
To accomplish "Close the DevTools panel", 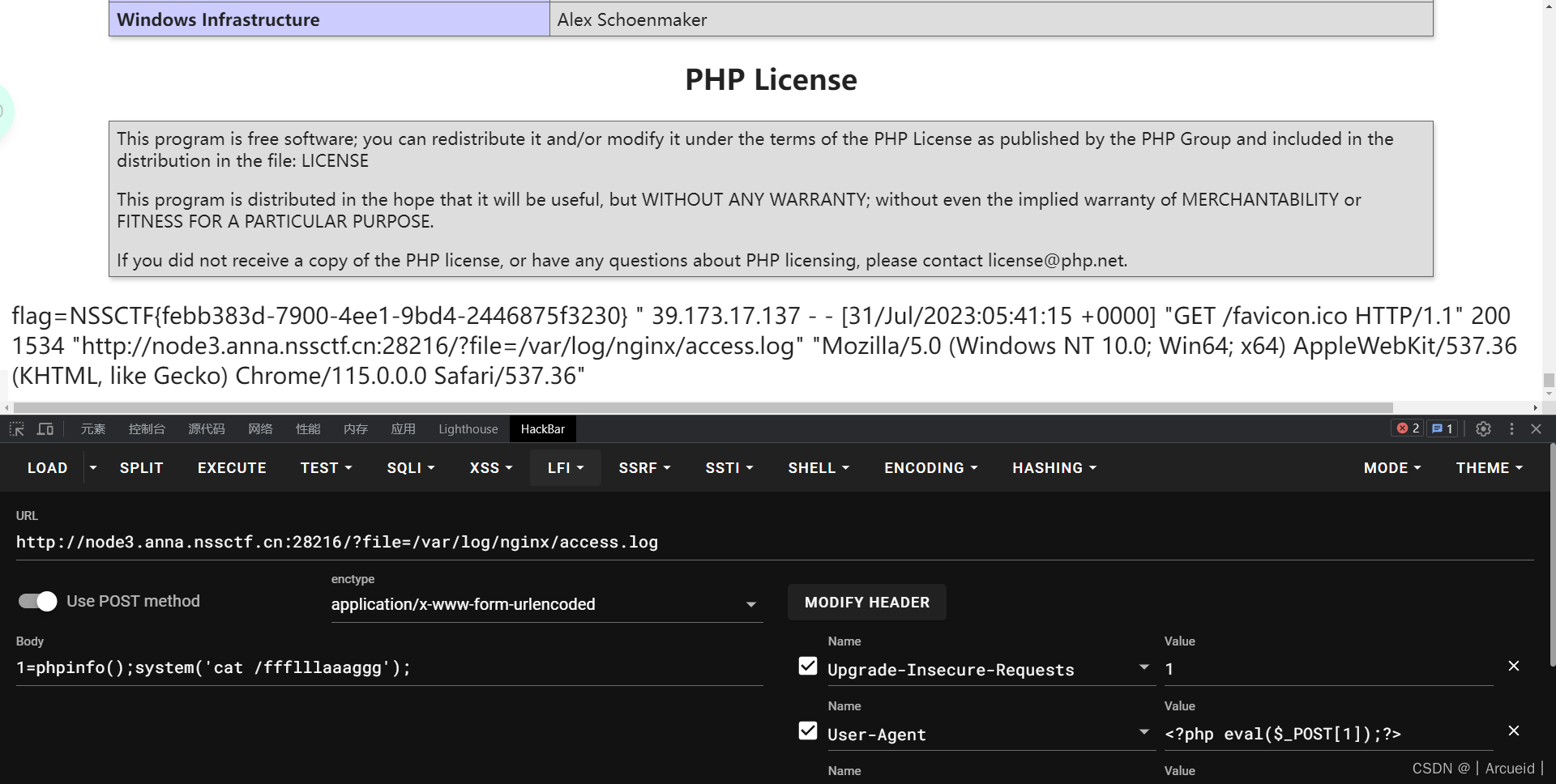I will tap(1536, 429).
